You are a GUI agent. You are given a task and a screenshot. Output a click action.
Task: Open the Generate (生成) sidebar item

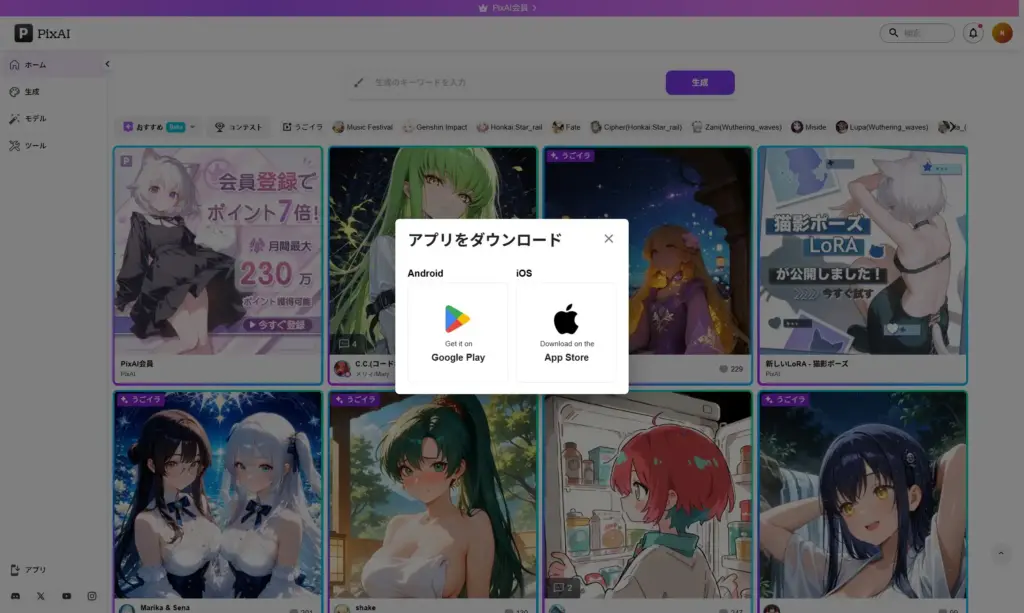click(54, 92)
